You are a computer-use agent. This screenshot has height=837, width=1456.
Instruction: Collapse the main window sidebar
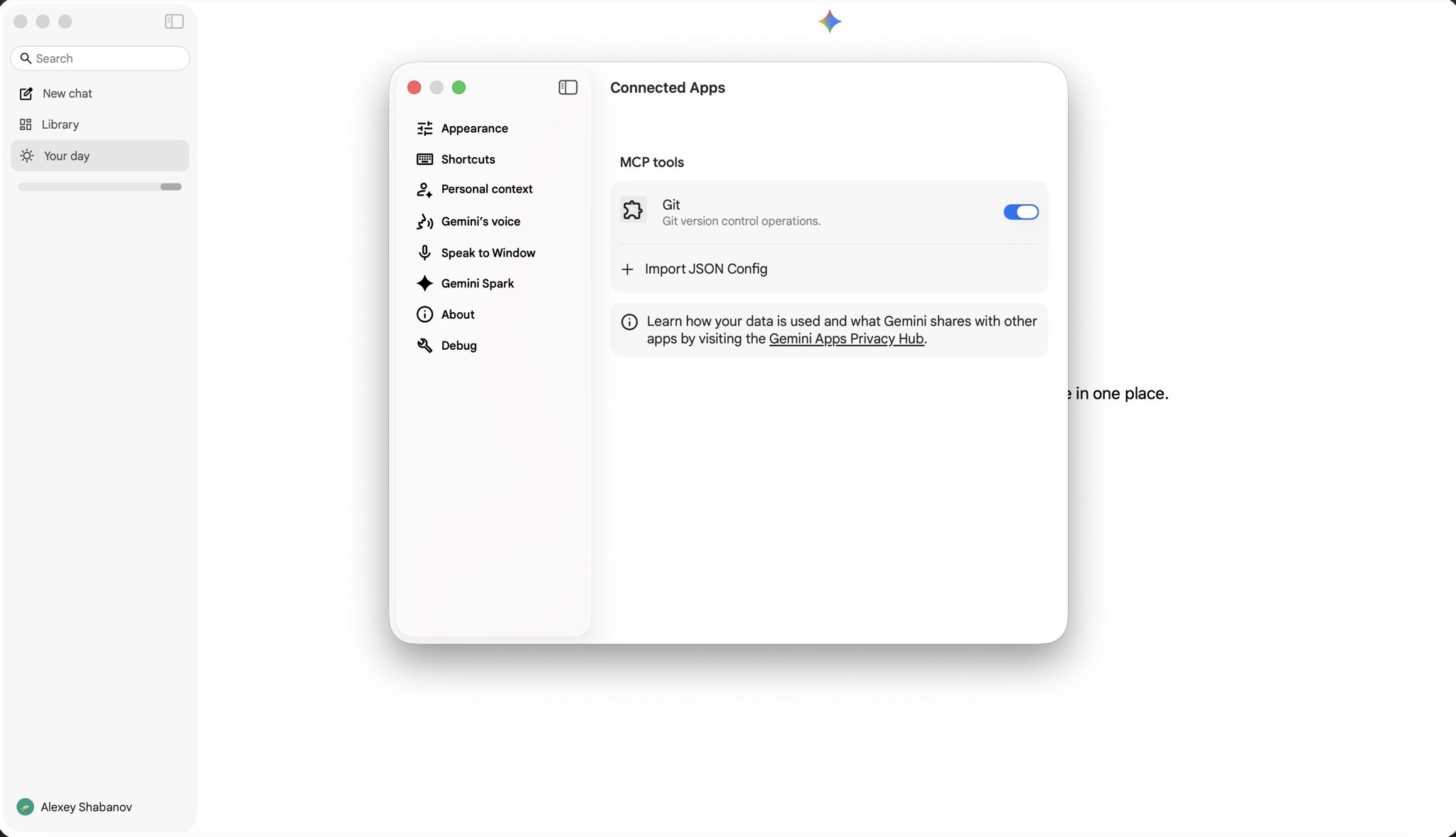[x=174, y=21]
